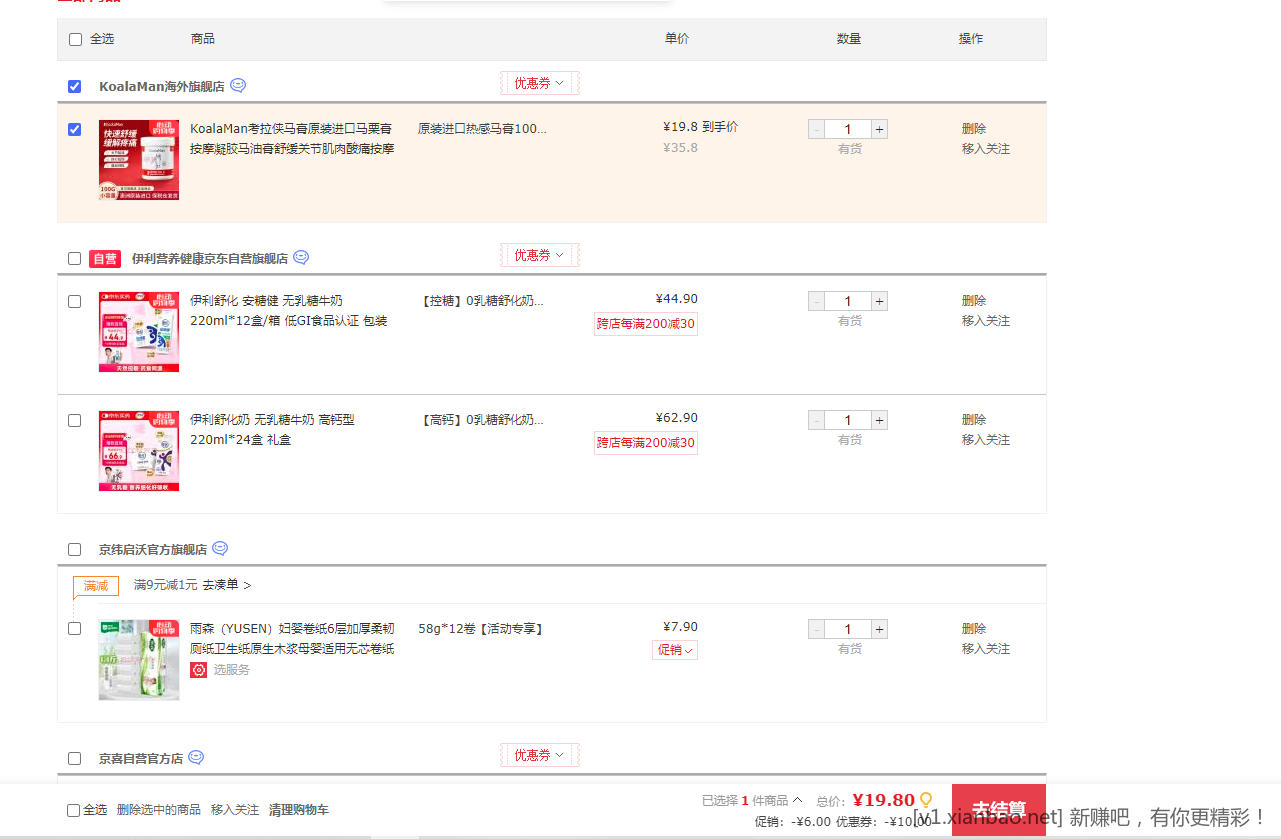Open the 选服务 service icon for YUSEN tissue
The height and width of the screenshot is (839, 1281).
click(x=199, y=669)
